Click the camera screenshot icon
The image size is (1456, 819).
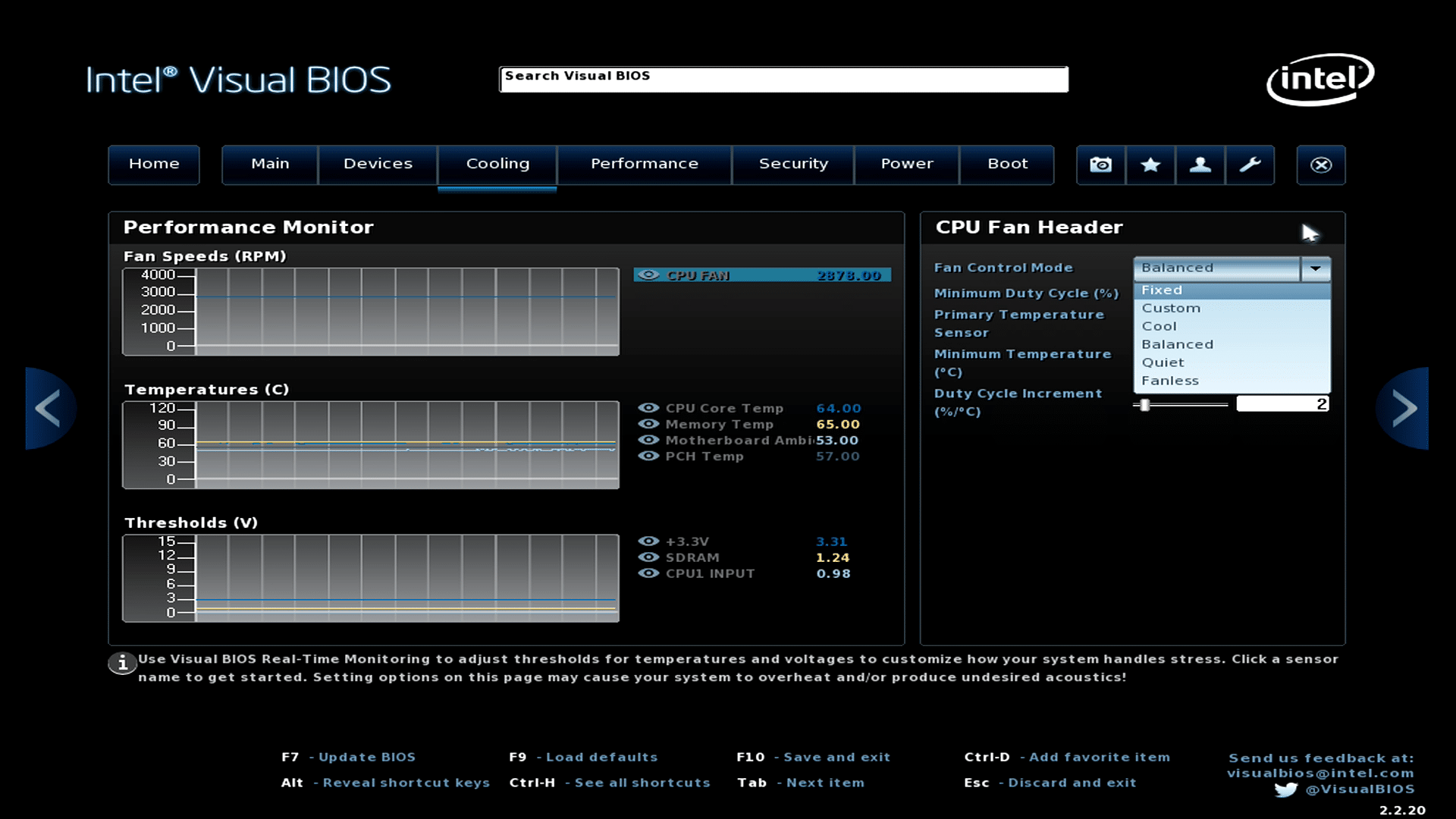pyautogui.click(x=1101, y=165)
